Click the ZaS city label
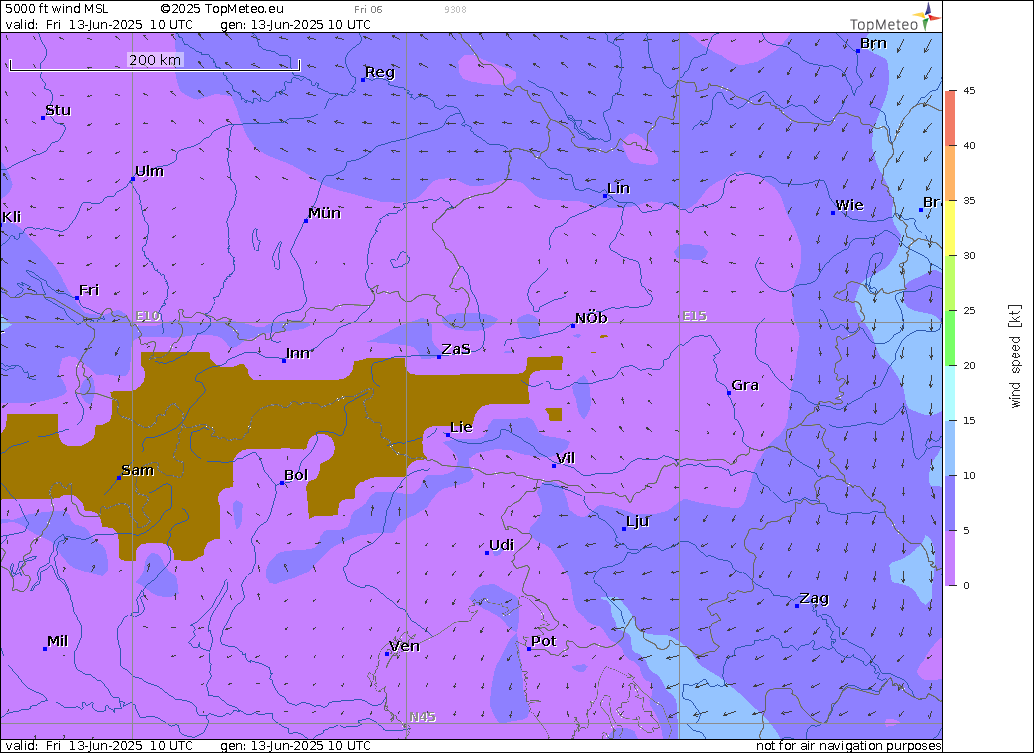 [456, 349]
